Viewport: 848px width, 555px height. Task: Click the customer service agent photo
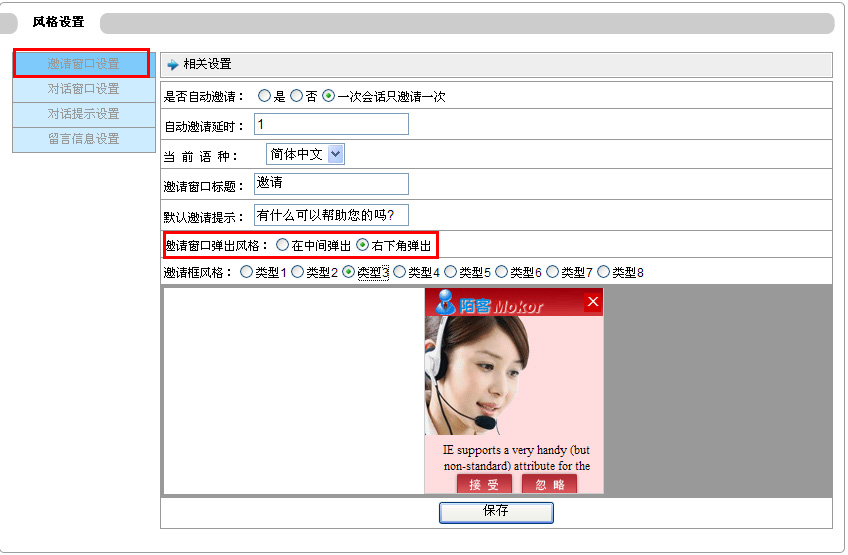tap(478, 375)
